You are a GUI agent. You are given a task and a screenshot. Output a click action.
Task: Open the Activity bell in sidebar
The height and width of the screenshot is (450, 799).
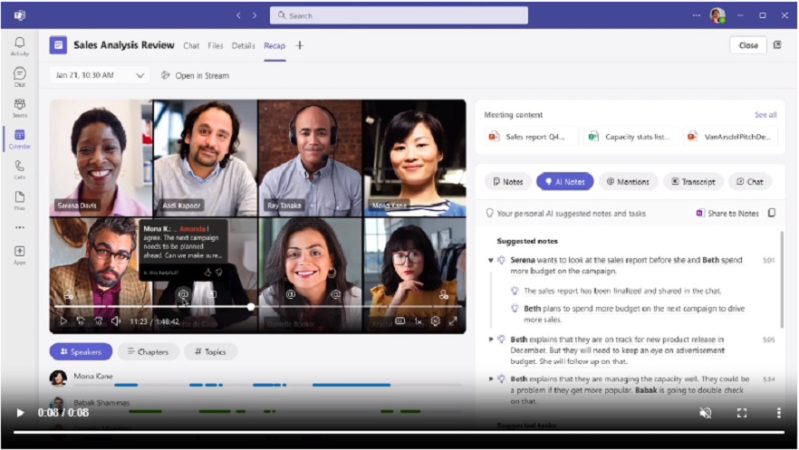tap(20, 44)
